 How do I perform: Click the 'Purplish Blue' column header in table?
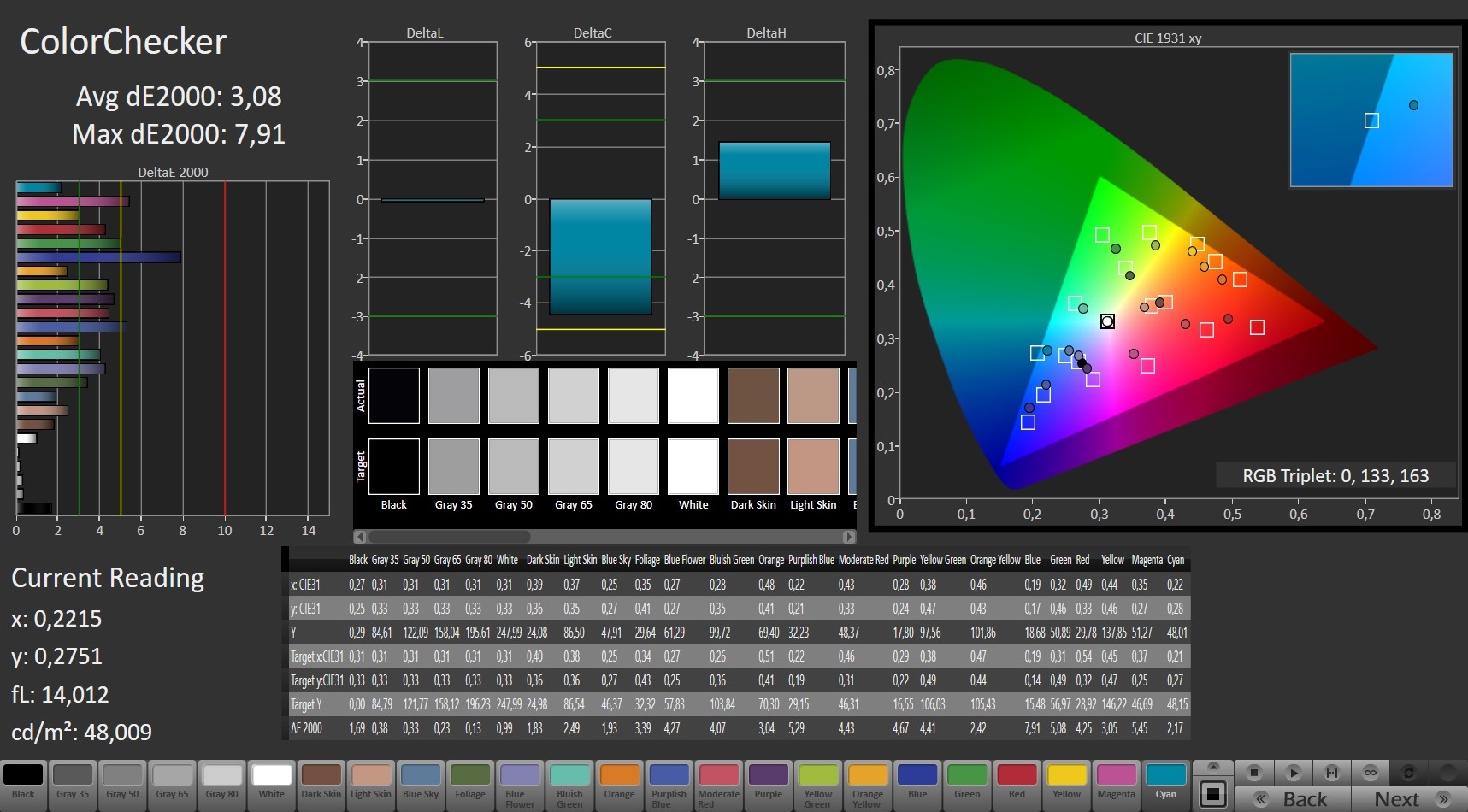[811, 560]
